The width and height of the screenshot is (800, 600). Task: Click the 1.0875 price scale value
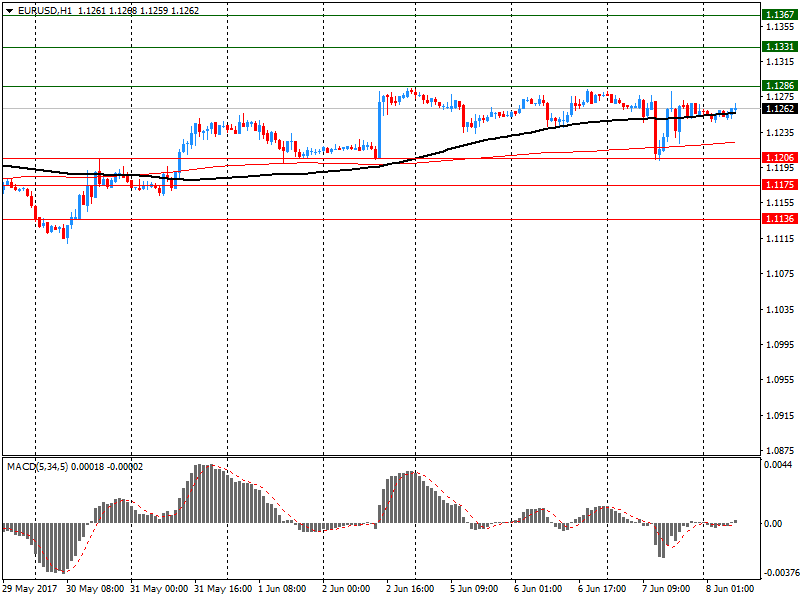(x=780, y=451)
